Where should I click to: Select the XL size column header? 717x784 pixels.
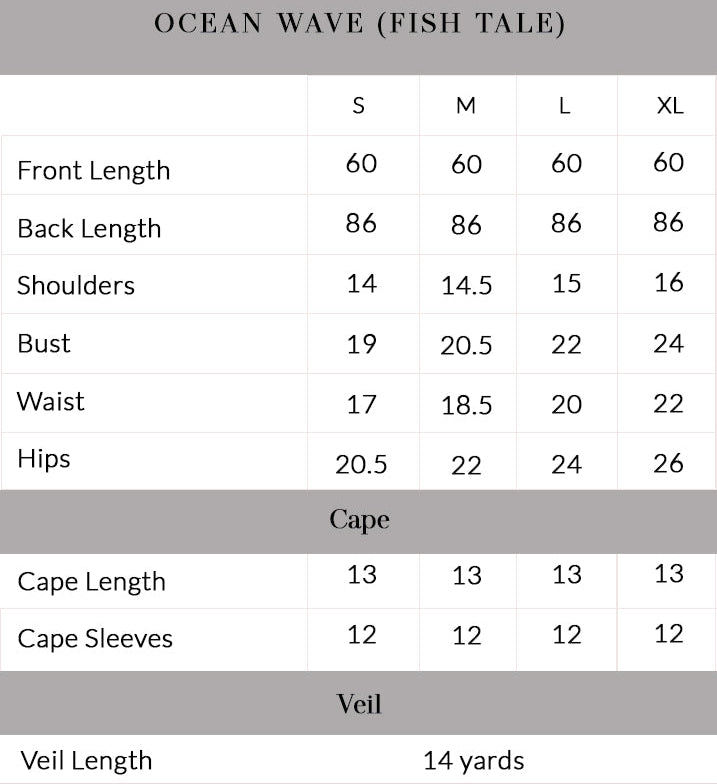669,105
